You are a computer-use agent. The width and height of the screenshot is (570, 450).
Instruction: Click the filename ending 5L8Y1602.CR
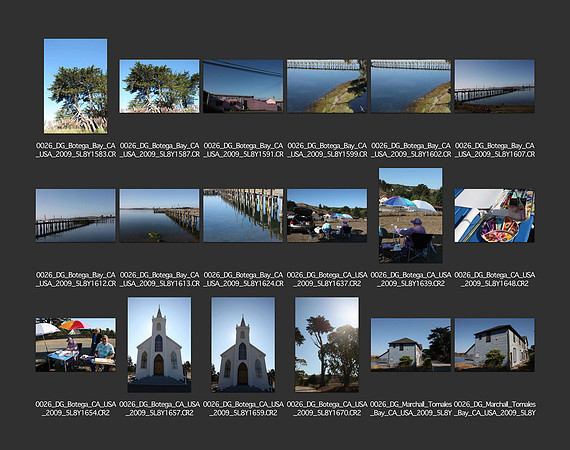411,150
